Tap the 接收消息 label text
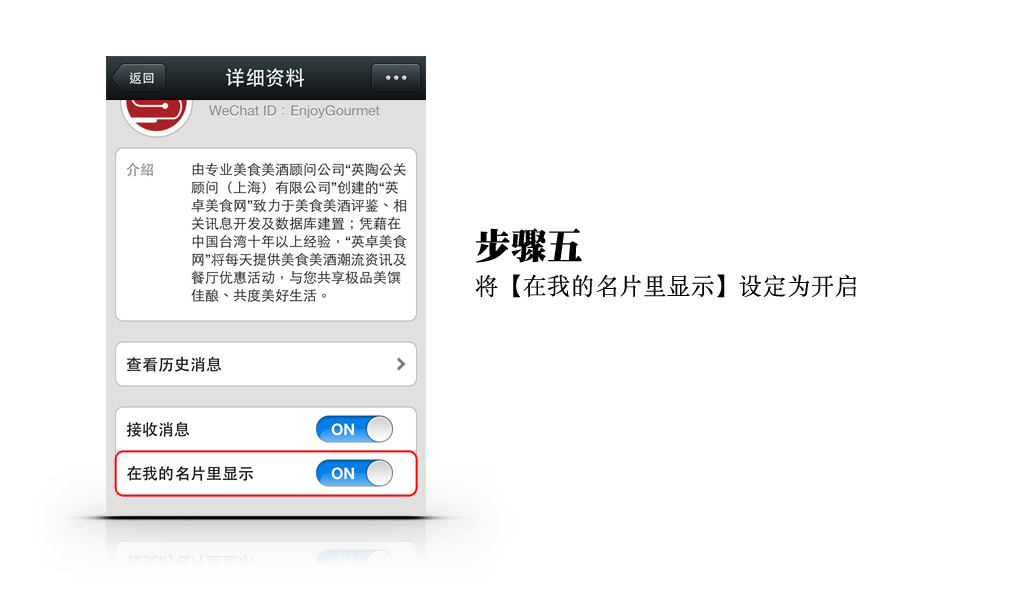The image size is (1024, 600). (158, 430)
